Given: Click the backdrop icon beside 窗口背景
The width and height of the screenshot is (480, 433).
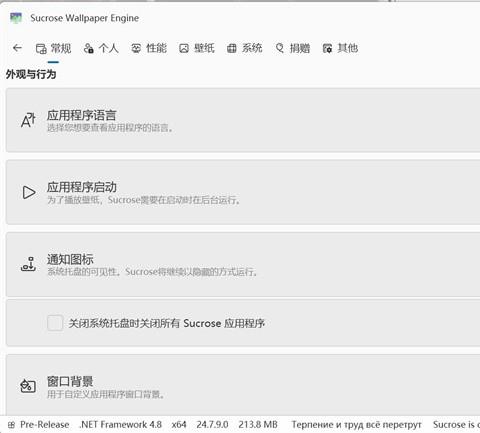Looking at the screenshot, I should coord(28,386).
